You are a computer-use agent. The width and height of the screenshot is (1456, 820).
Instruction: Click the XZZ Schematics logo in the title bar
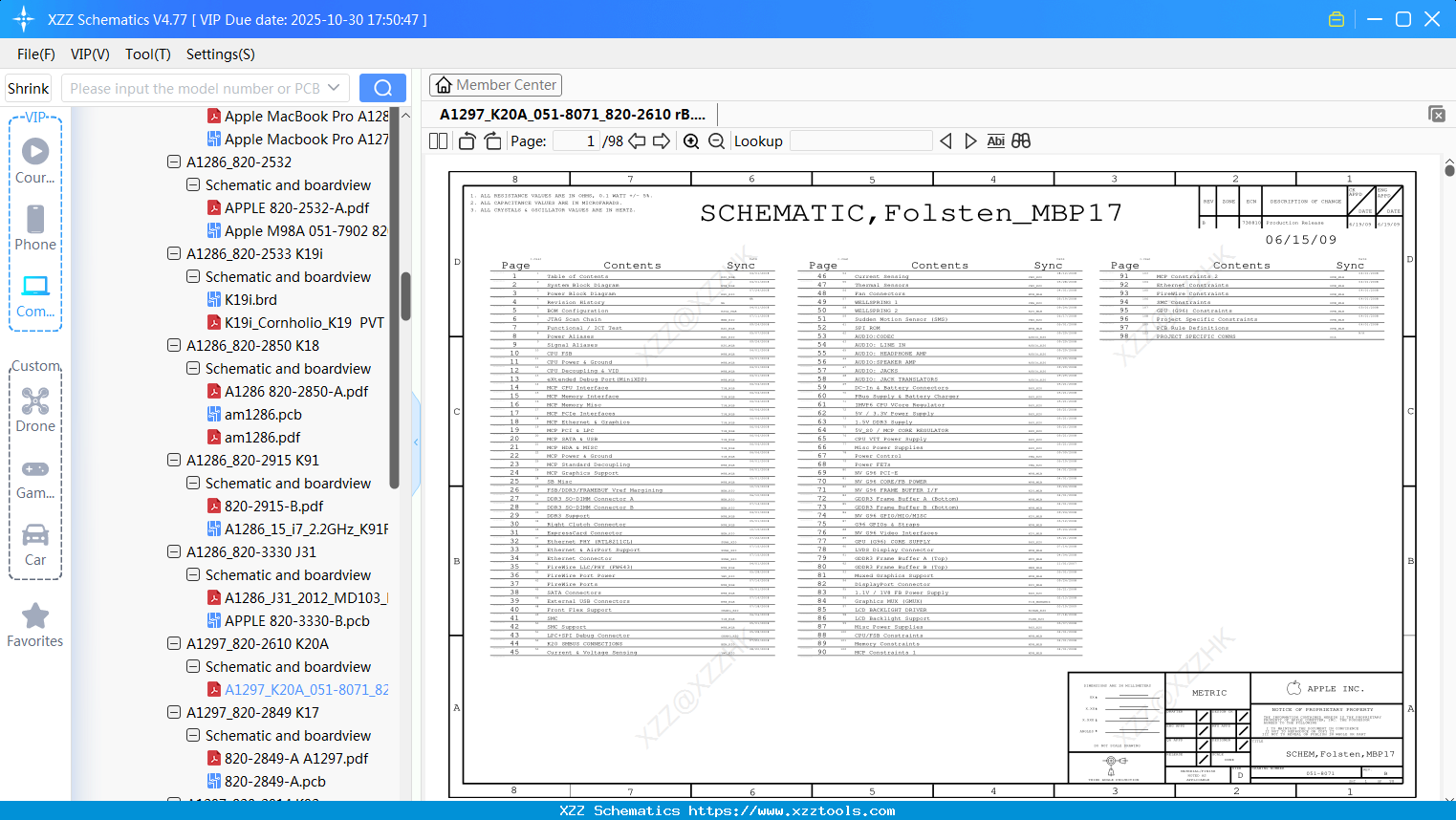pos(23,19)
